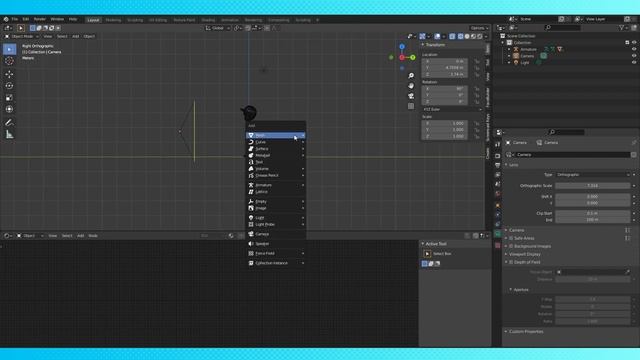Select the Scale tool

[9, 98]
